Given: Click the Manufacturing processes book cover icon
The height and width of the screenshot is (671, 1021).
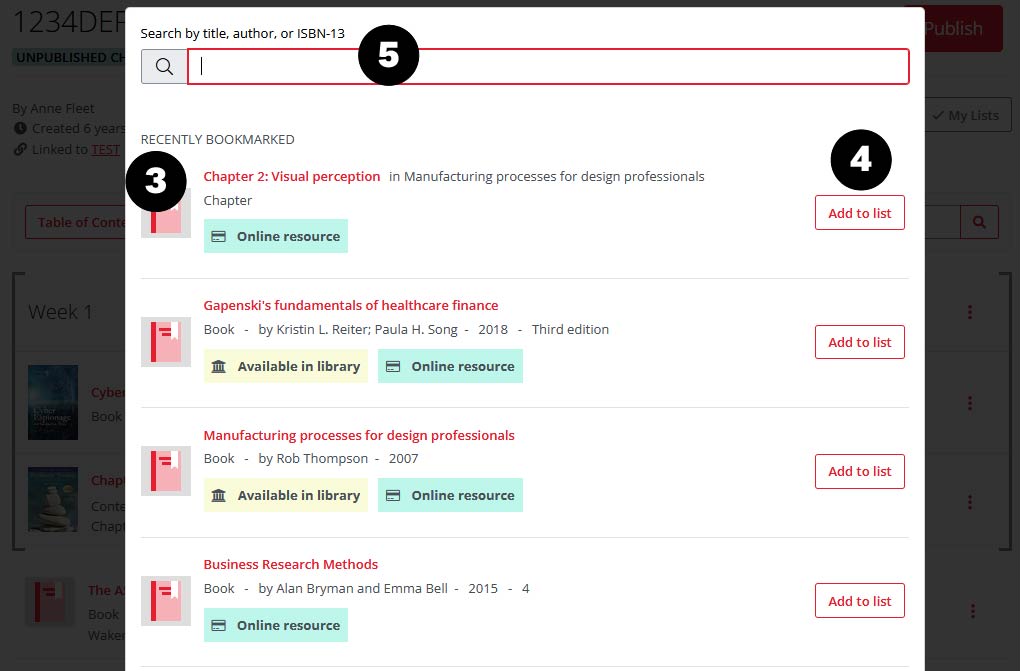Looking at the screenshot, I should tap(165, 472).
